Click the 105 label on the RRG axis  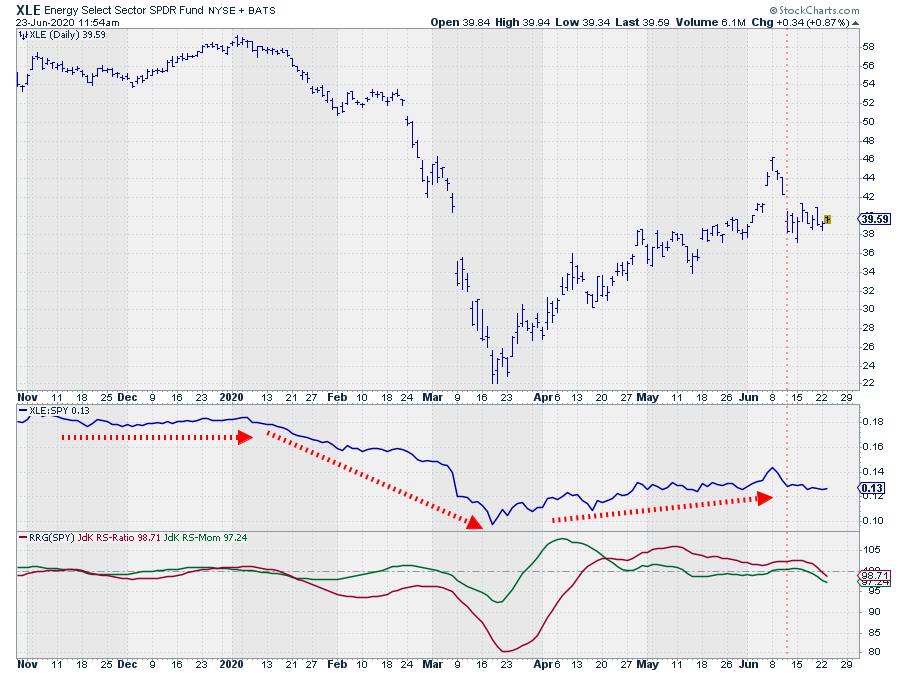click(x=871, y=550)
